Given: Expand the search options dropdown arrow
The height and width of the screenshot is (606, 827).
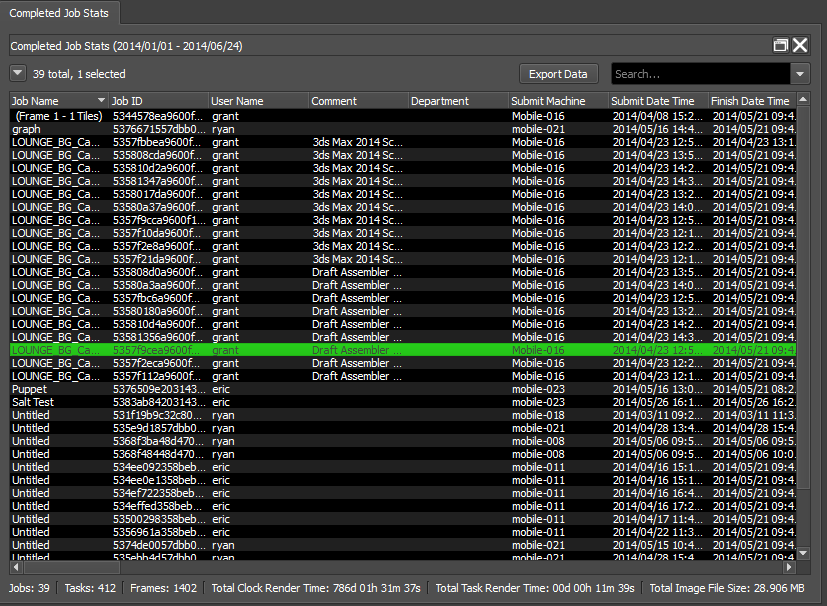Looking at the screenshot, I should click(800, 74).
